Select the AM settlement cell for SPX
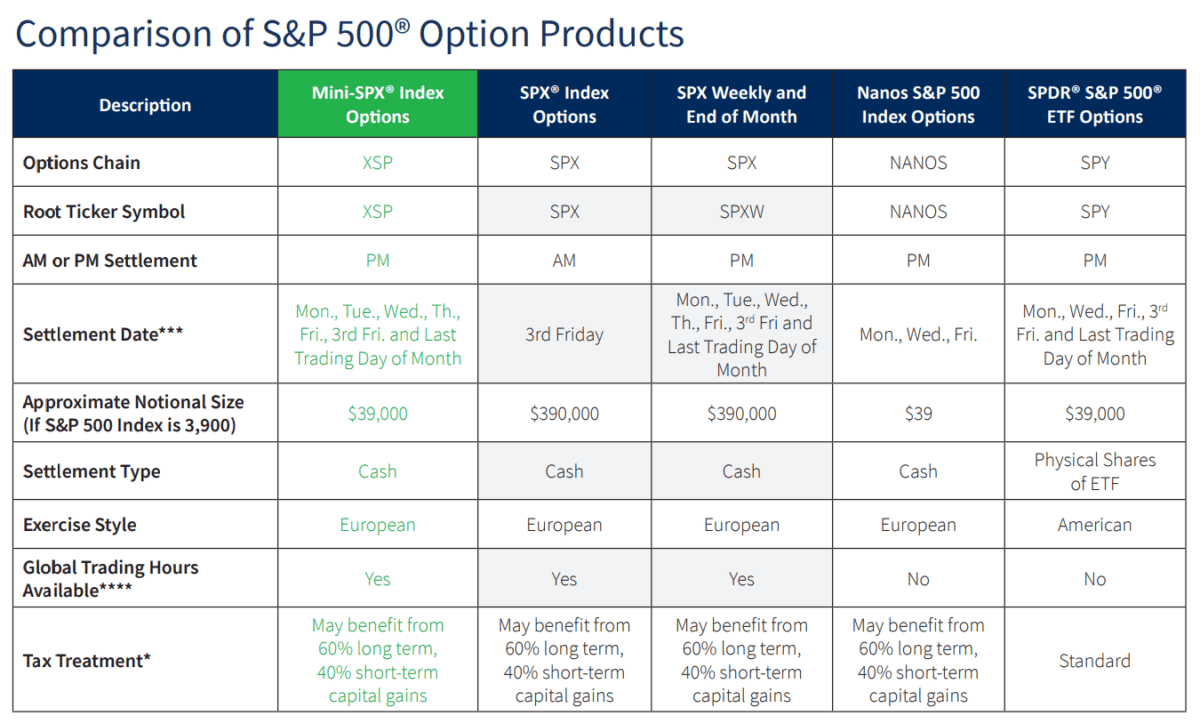This screenshot has width=1200, height=724. coord(564,260)
